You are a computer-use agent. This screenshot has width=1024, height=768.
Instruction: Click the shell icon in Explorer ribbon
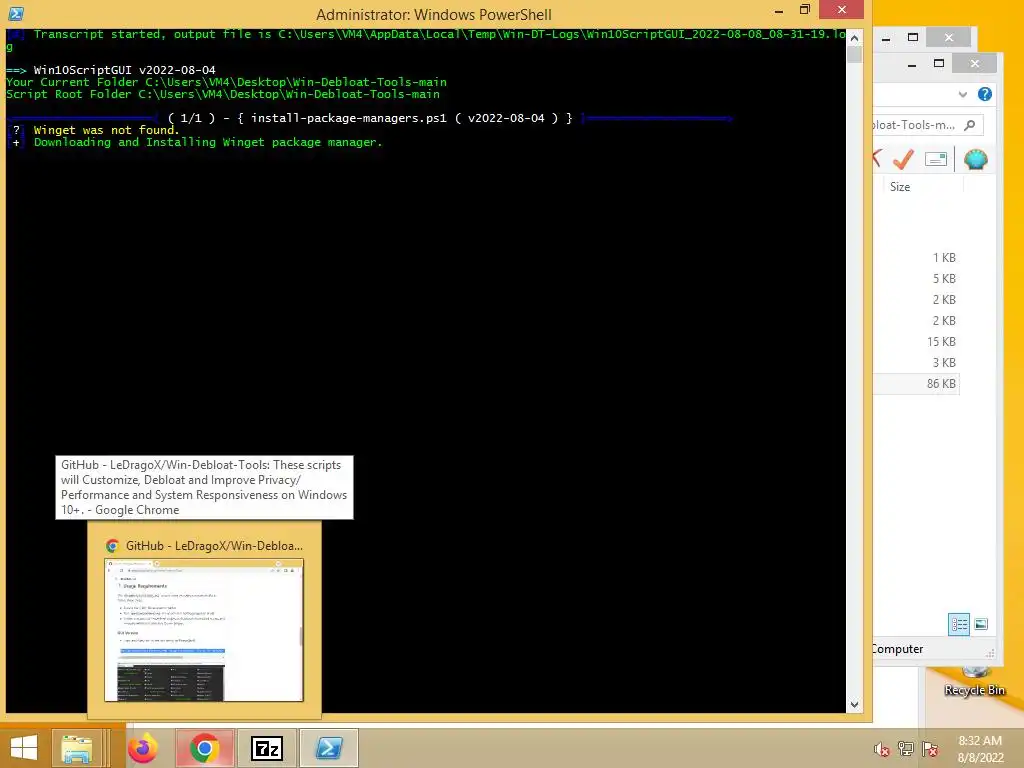pos(976,159)
